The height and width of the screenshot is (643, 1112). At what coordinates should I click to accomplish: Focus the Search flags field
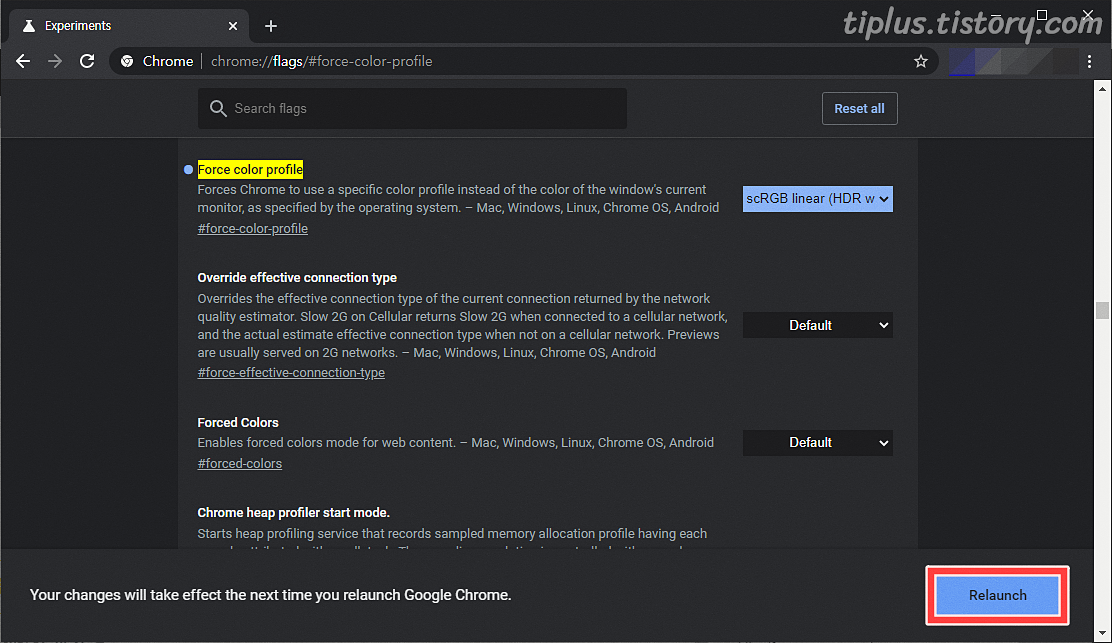point(412,108)
